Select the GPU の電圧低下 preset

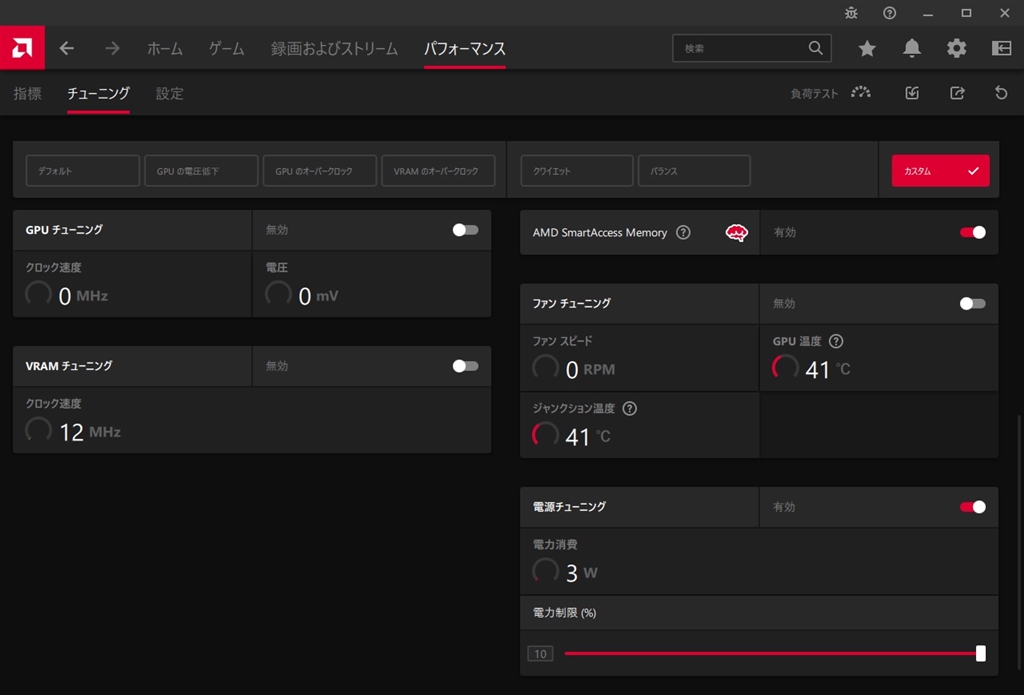pyautogui.click(x=201, y=170)
